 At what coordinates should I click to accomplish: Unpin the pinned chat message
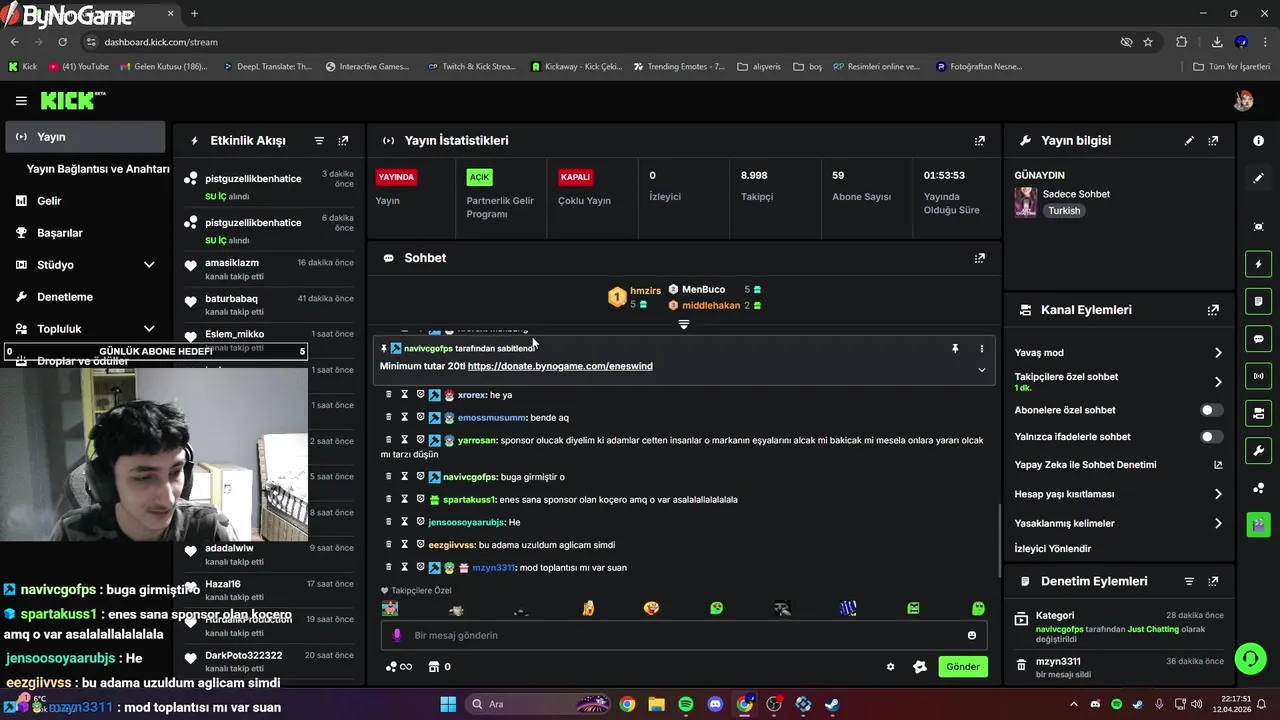click(x=955, y=349)
